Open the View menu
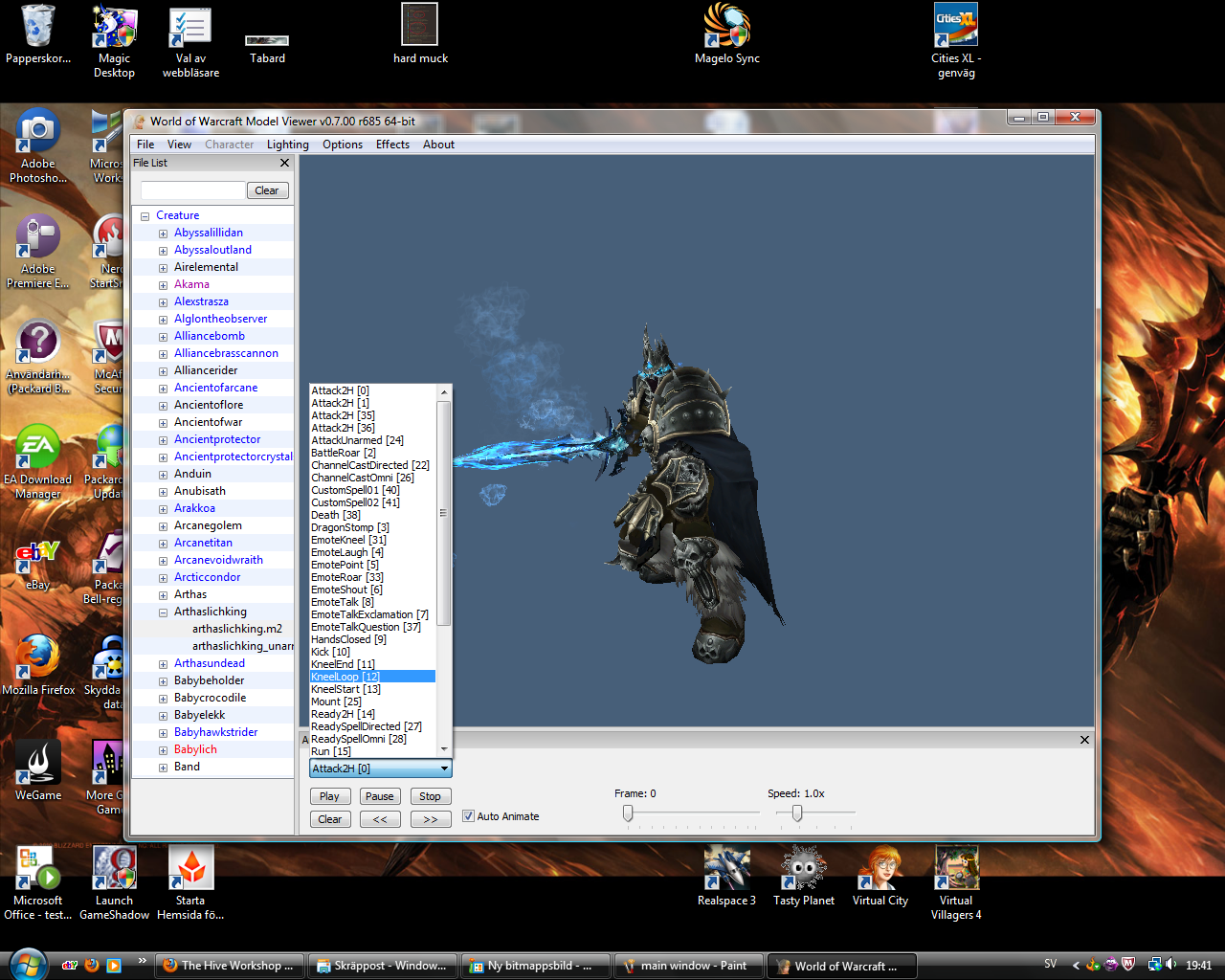Screen dimensions: 1225x980 [x=179, y=145]
